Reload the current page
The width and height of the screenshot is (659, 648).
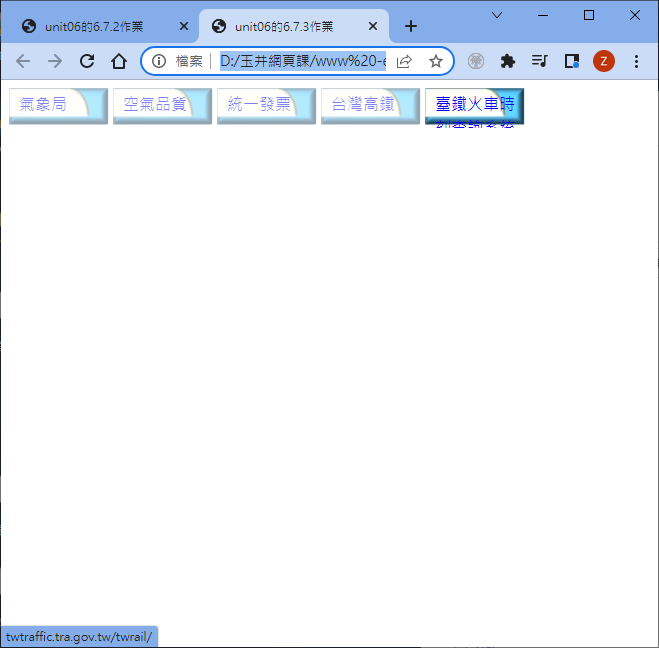point(87,61)
